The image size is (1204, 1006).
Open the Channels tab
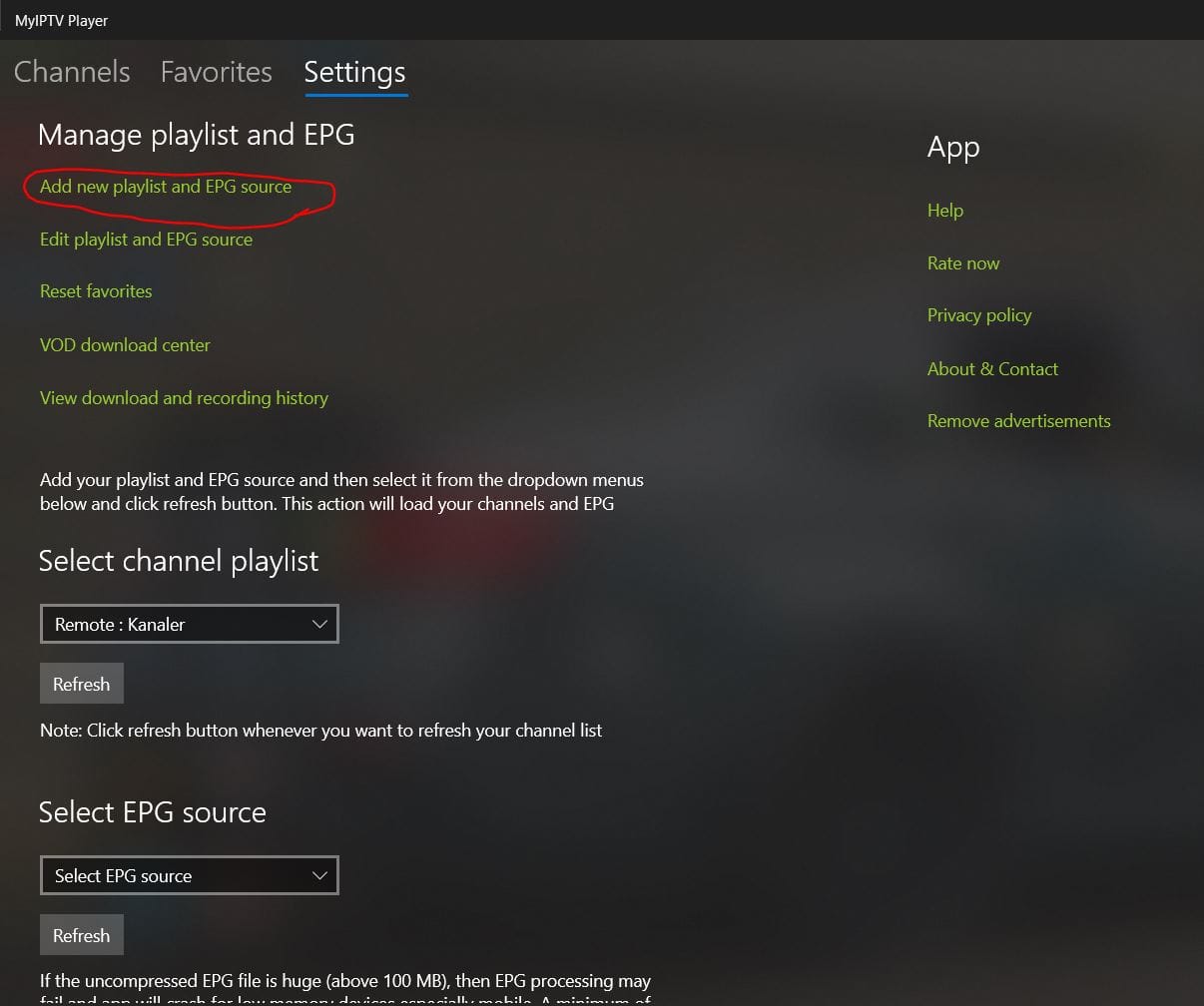[72, 72]
